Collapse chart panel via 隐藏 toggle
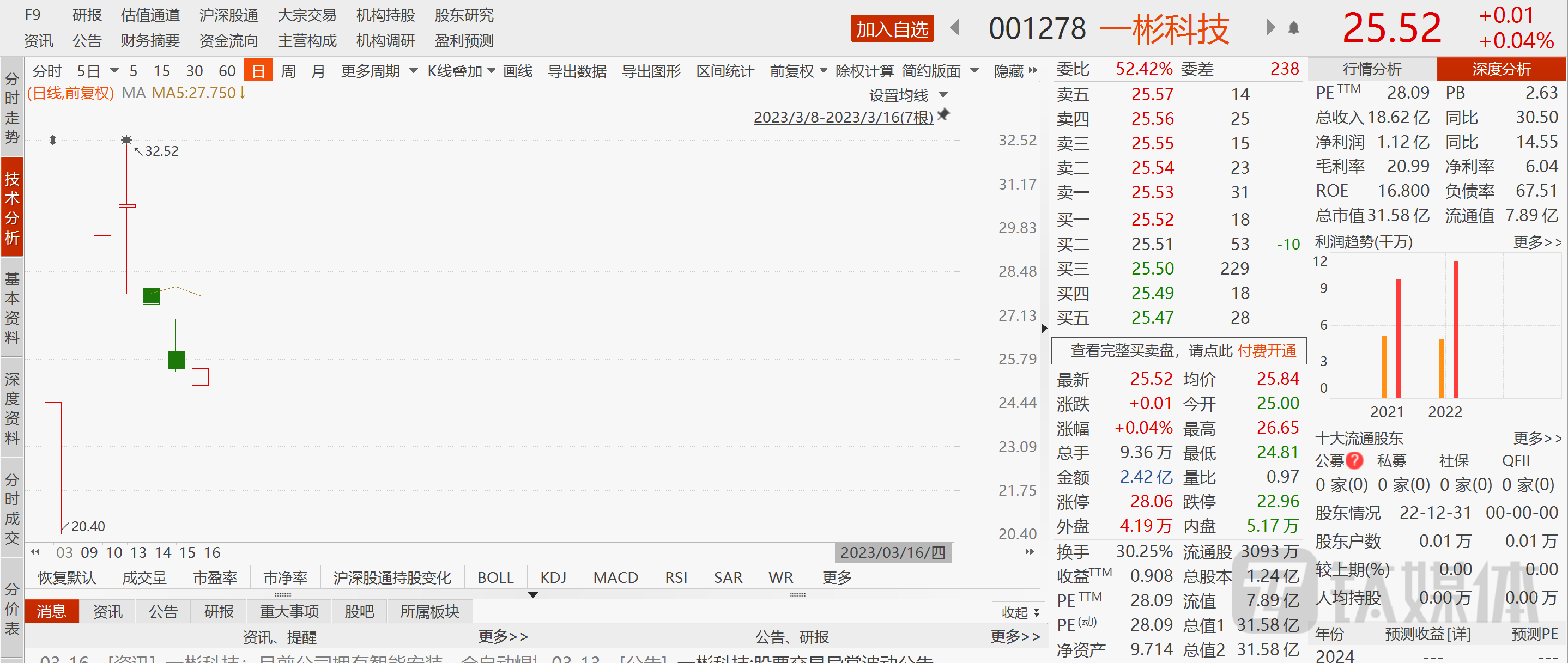This screenshot has width=1568, height=663. [x=1015, y=71]
